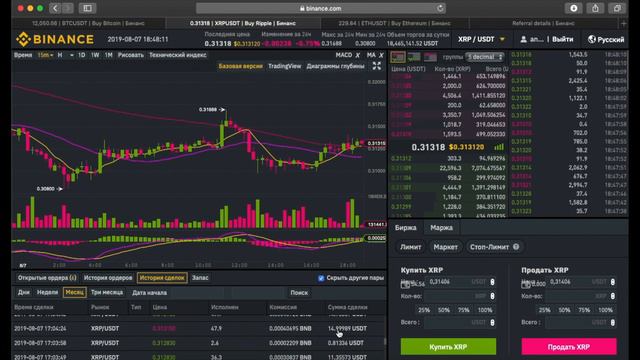Click the user account icon

[524, 40]
